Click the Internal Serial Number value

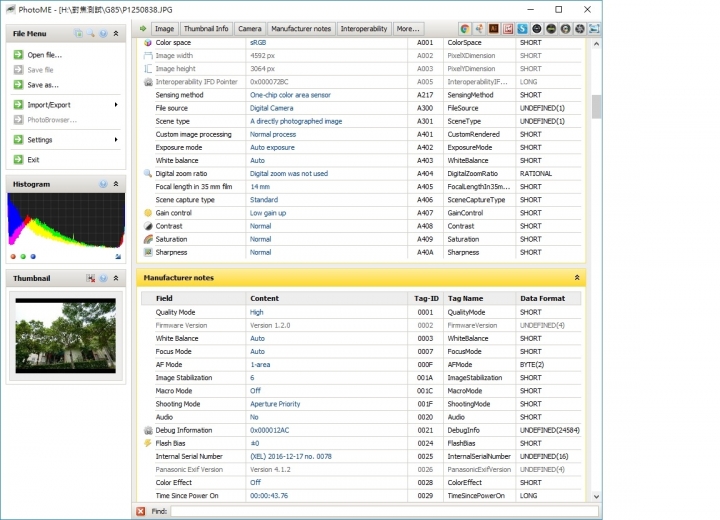click(291, 457)
